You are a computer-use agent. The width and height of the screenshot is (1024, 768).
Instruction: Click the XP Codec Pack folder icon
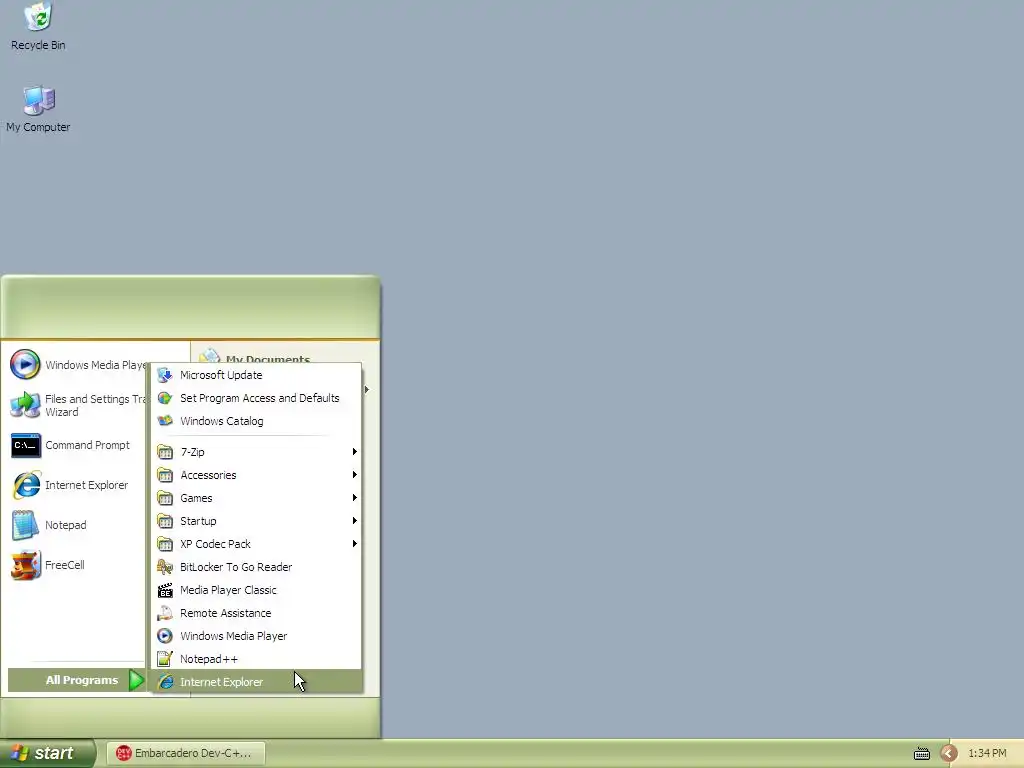[x=165, y=543]
